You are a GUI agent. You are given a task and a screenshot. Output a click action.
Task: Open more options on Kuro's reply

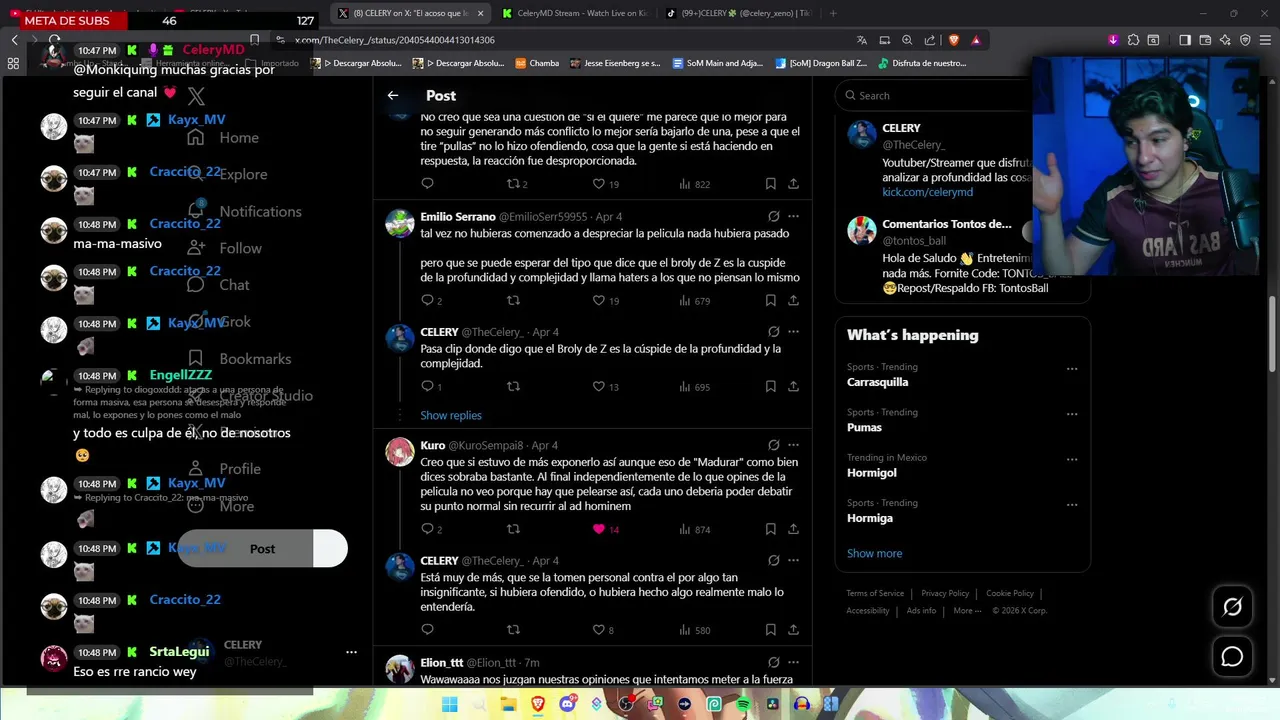pyautogui.click(x=794, y=445)
